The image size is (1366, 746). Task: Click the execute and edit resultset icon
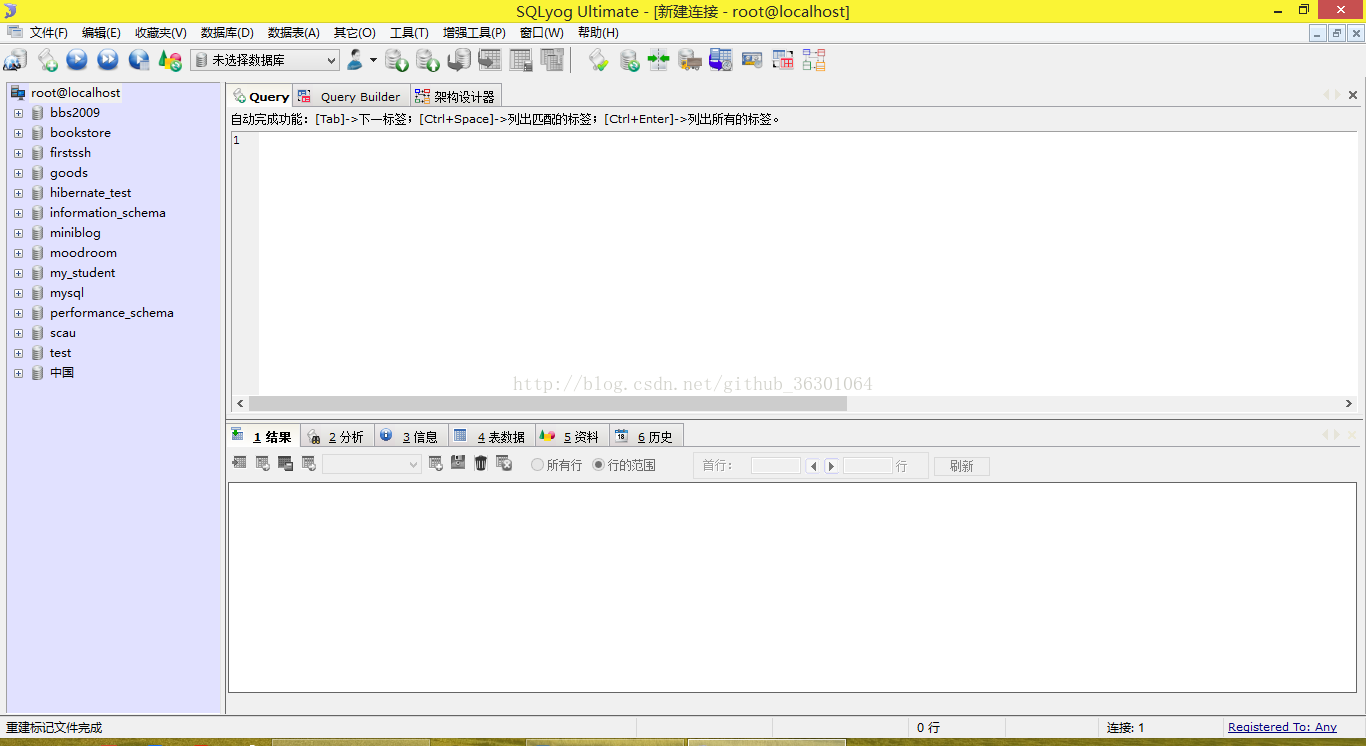(139, 60)
